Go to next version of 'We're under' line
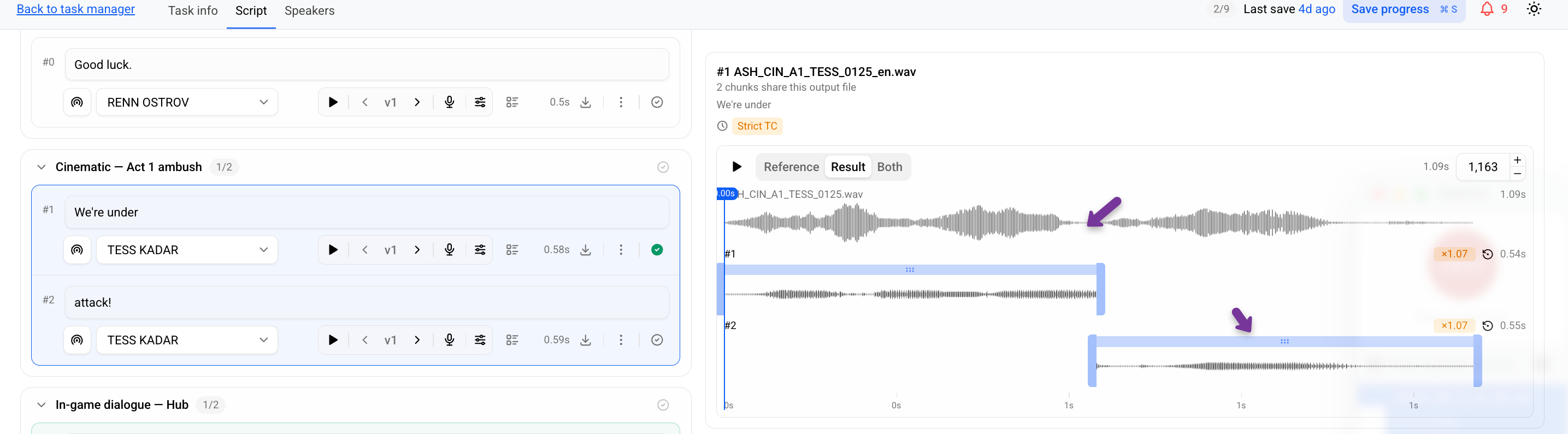This screenshot has height=434, width=1568. 417,250
